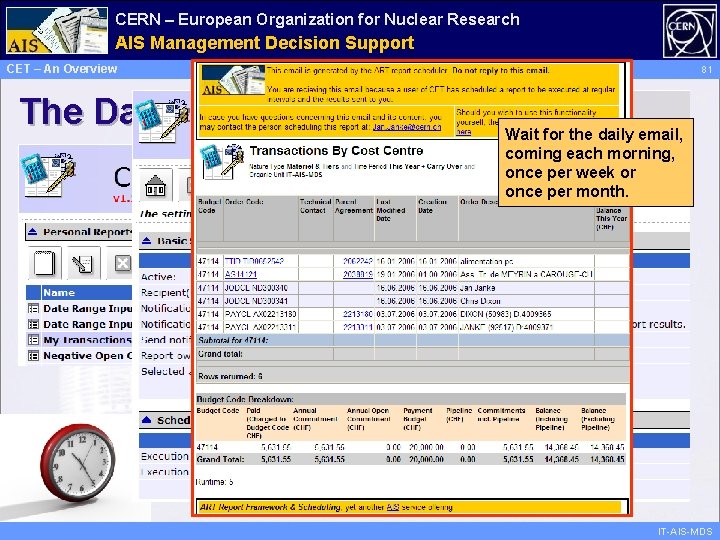The width and height of the screenshot is (720, 540).
Task: Click the JODCL ND300341 order code cell
Action: [x=260, y=301]
